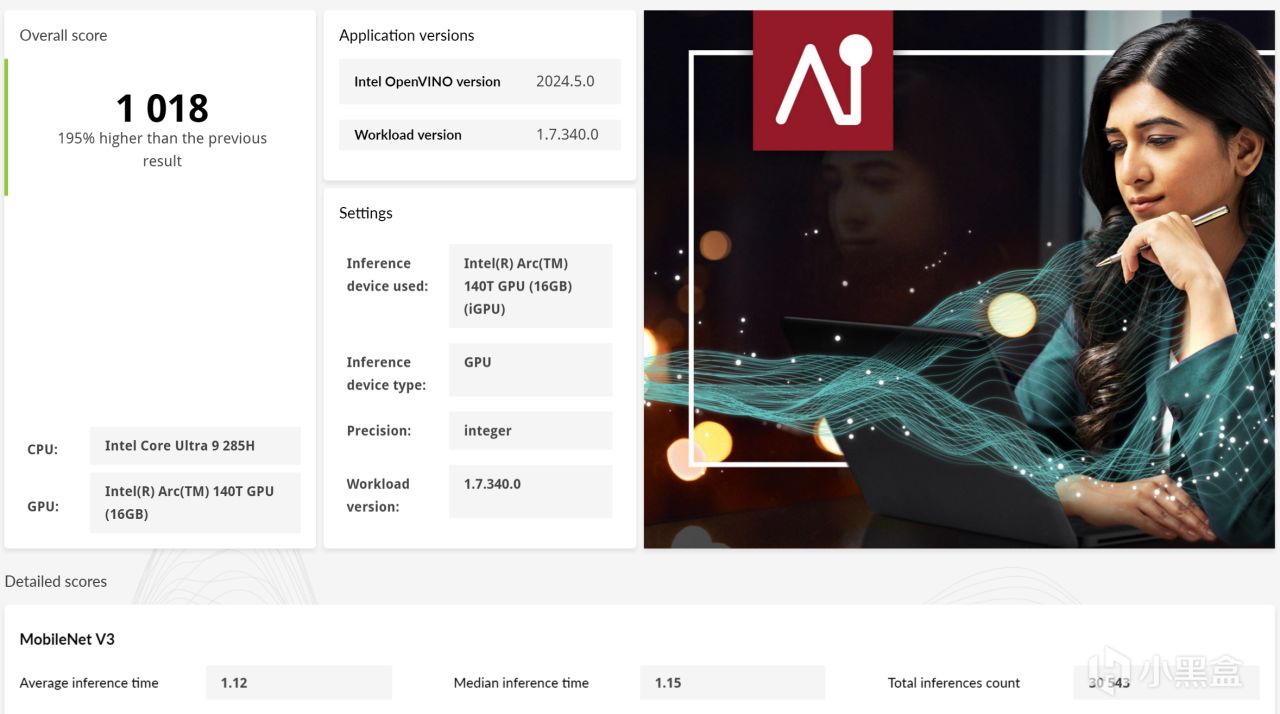The image size is (1280, 714).
Task: Click the banner image of the woman with pen
Action: (x=959, y=279)
